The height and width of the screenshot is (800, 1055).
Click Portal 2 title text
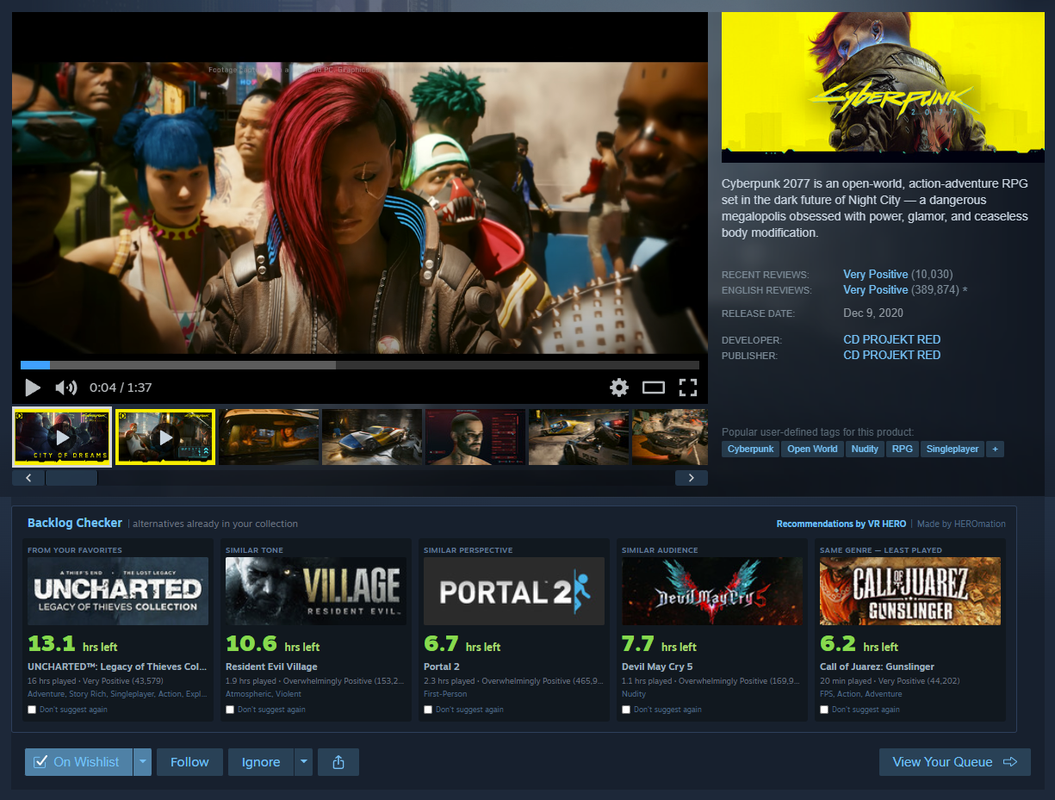tap(441, 667)
